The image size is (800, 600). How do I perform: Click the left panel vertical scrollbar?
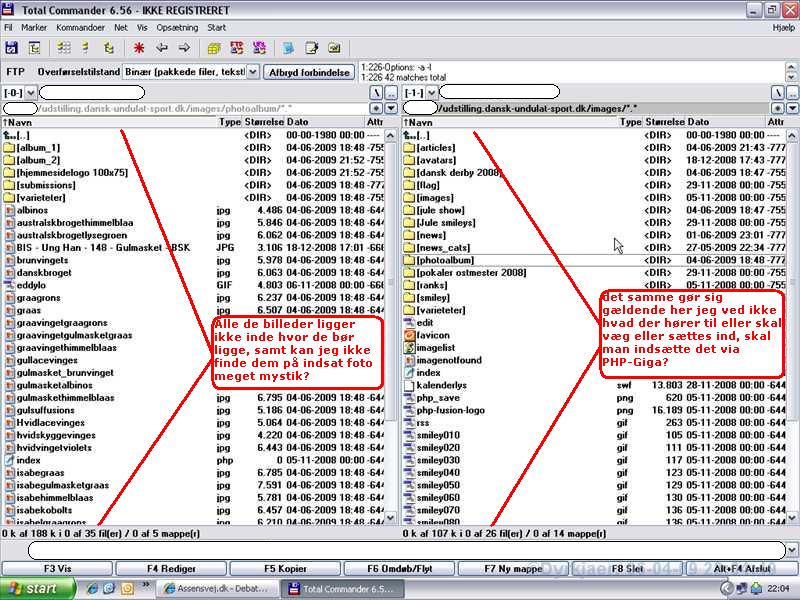click(390, 327)
